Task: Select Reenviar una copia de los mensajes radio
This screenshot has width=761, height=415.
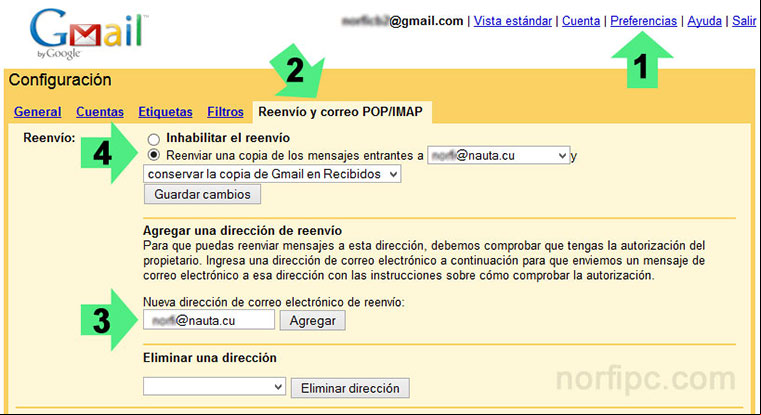Action: tap(154, 155)
